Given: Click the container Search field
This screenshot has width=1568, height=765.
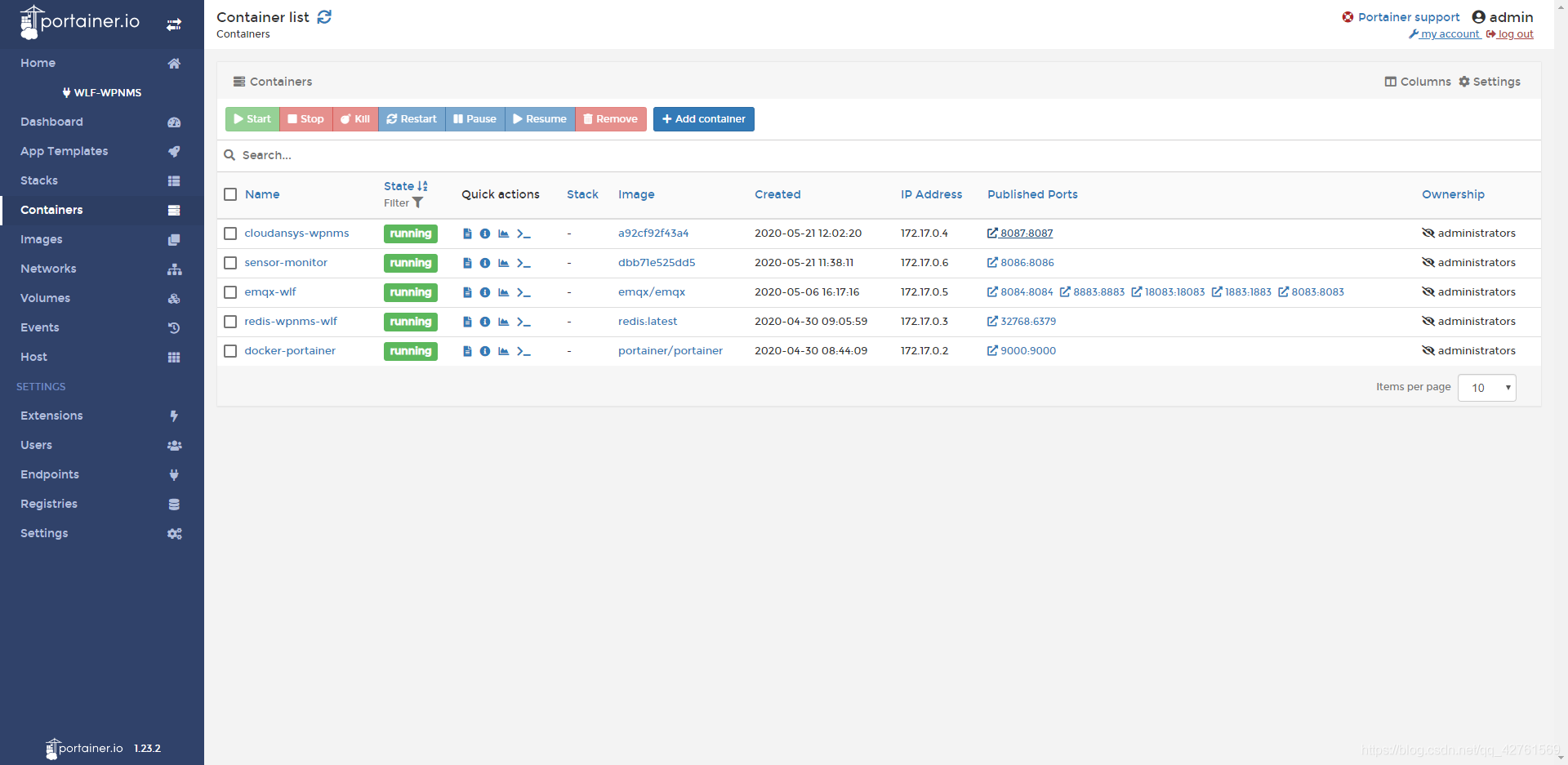Looking at the screenshot, I should click(879, 155).
